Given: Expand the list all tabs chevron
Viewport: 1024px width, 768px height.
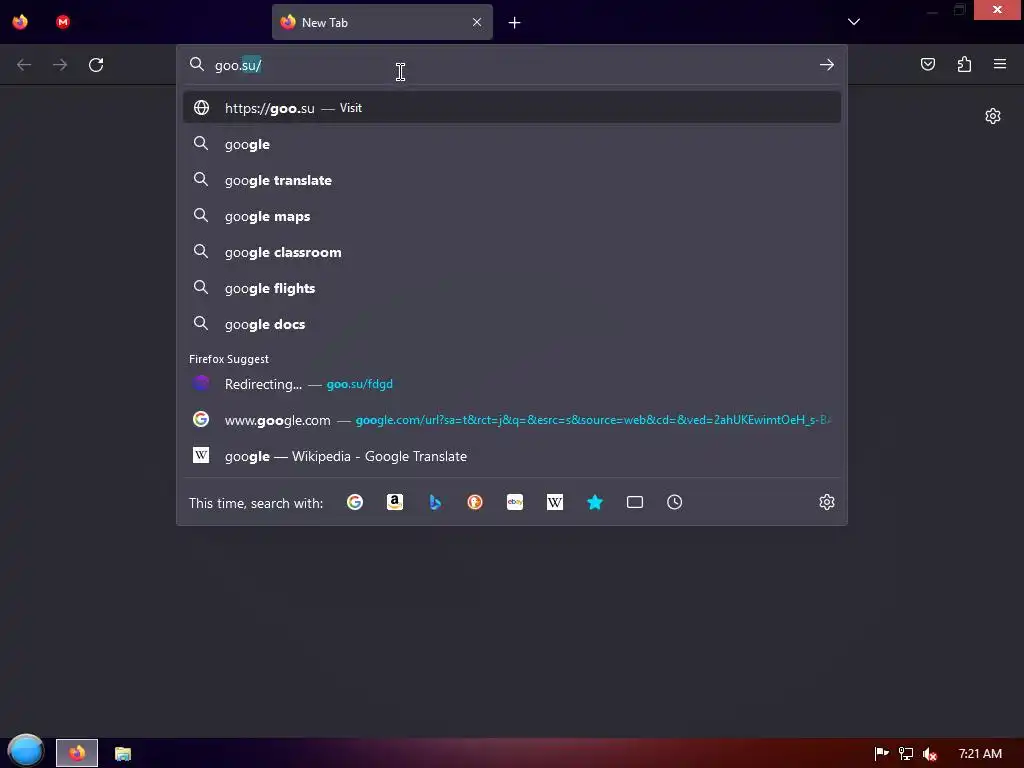Looking at the screenshot, I should (x=854, y=22).
